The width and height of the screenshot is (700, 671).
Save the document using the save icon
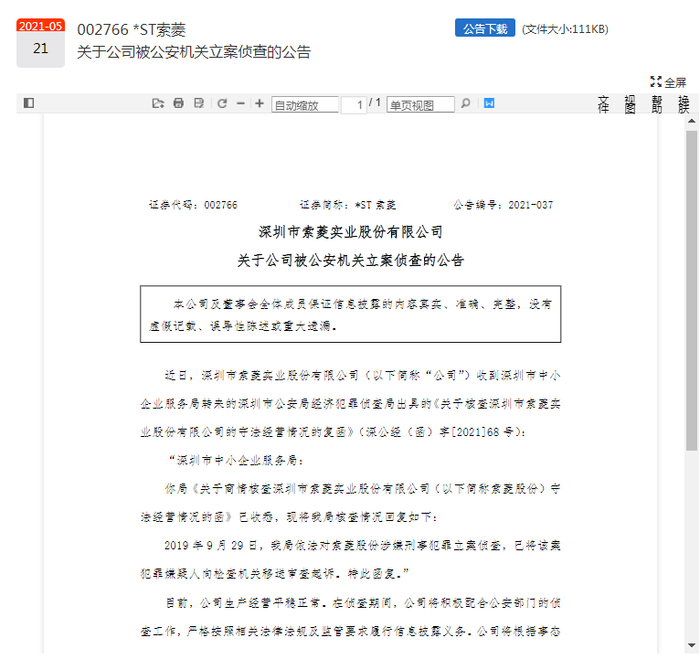coord(199,104)
